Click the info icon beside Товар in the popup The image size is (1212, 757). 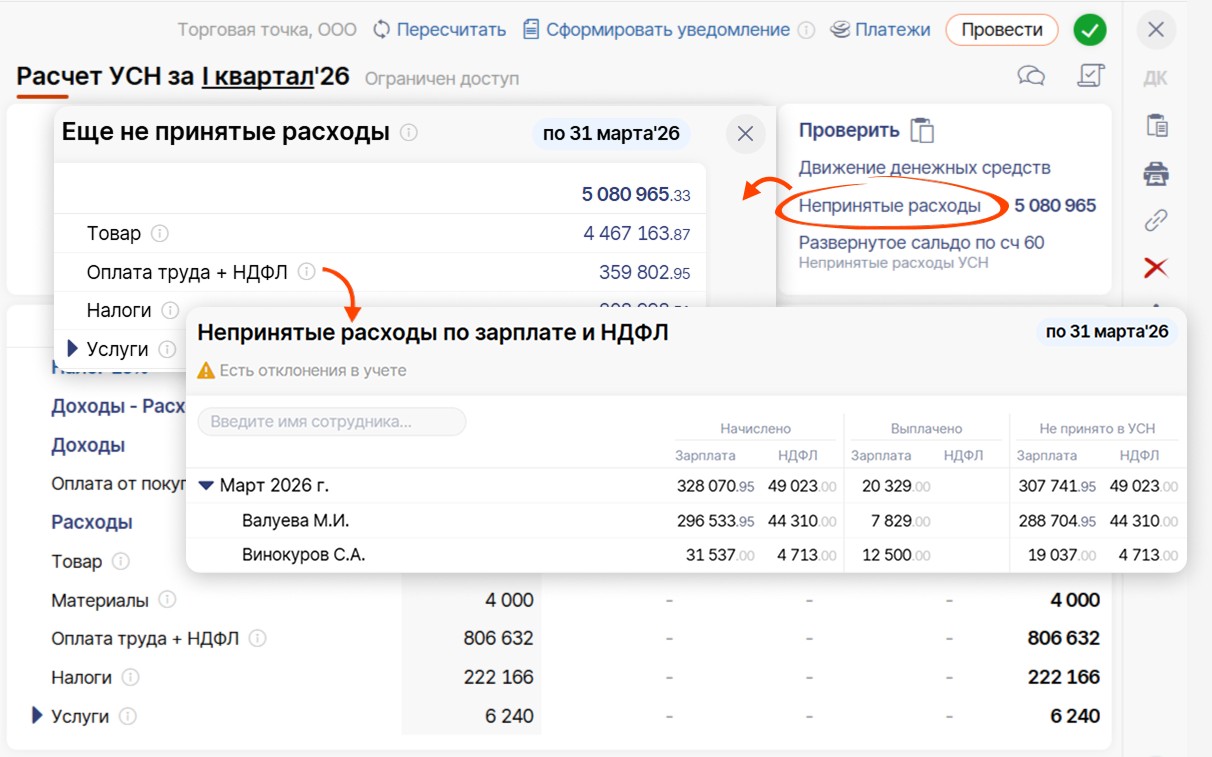pyautogui.click(x=160, y=234)
